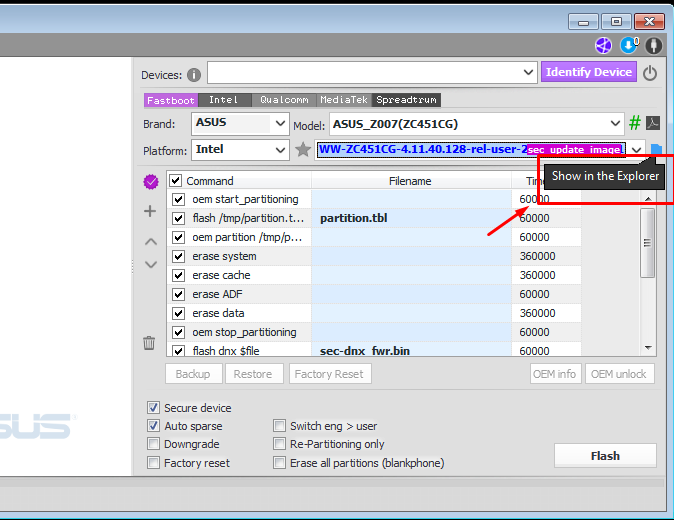The image size is (674, 520).
Task: Select the partition.tbl filename cell
Action: (x=411, y=218)
